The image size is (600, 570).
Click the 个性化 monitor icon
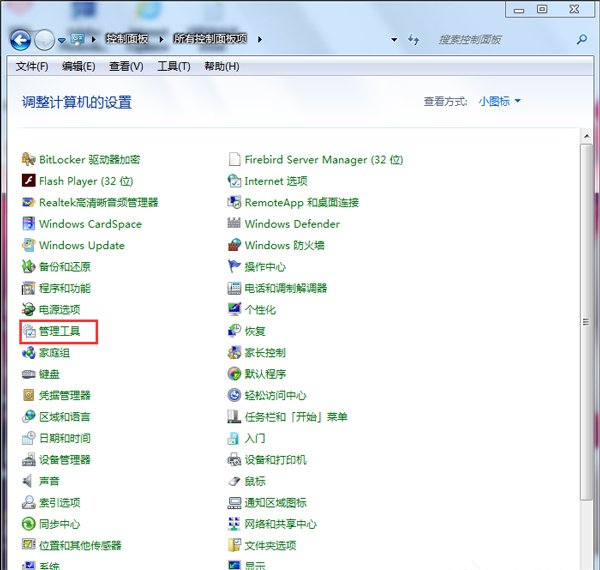(234, 309)
